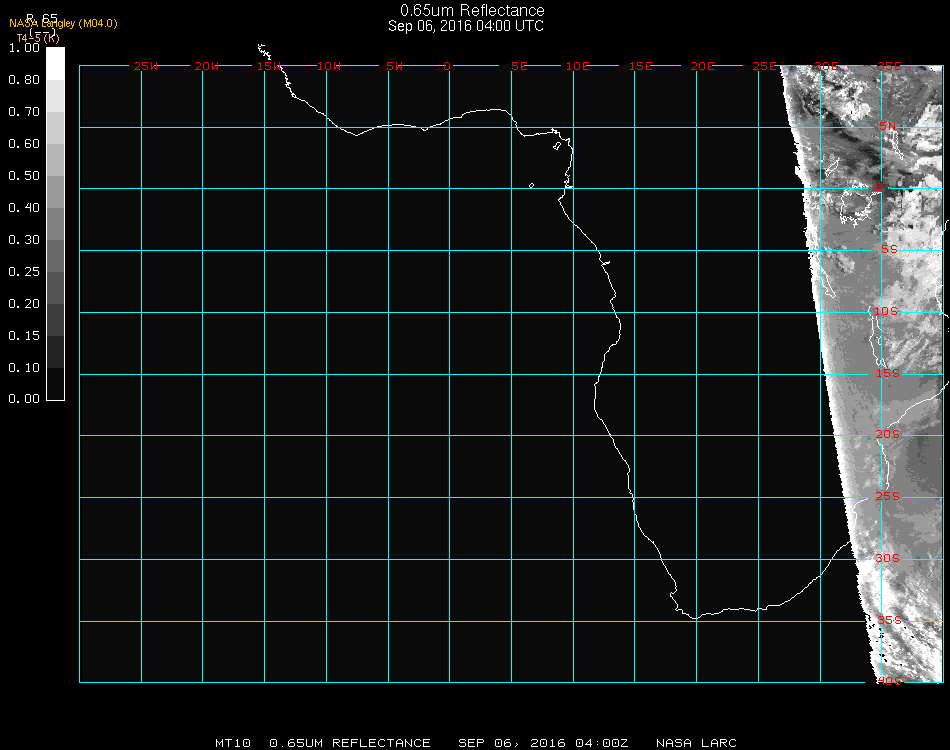Click the Lake Victoria outline near the equator
Image resolution: width=950 pixels, height=750 pixels.
click(x=856, y=207)
